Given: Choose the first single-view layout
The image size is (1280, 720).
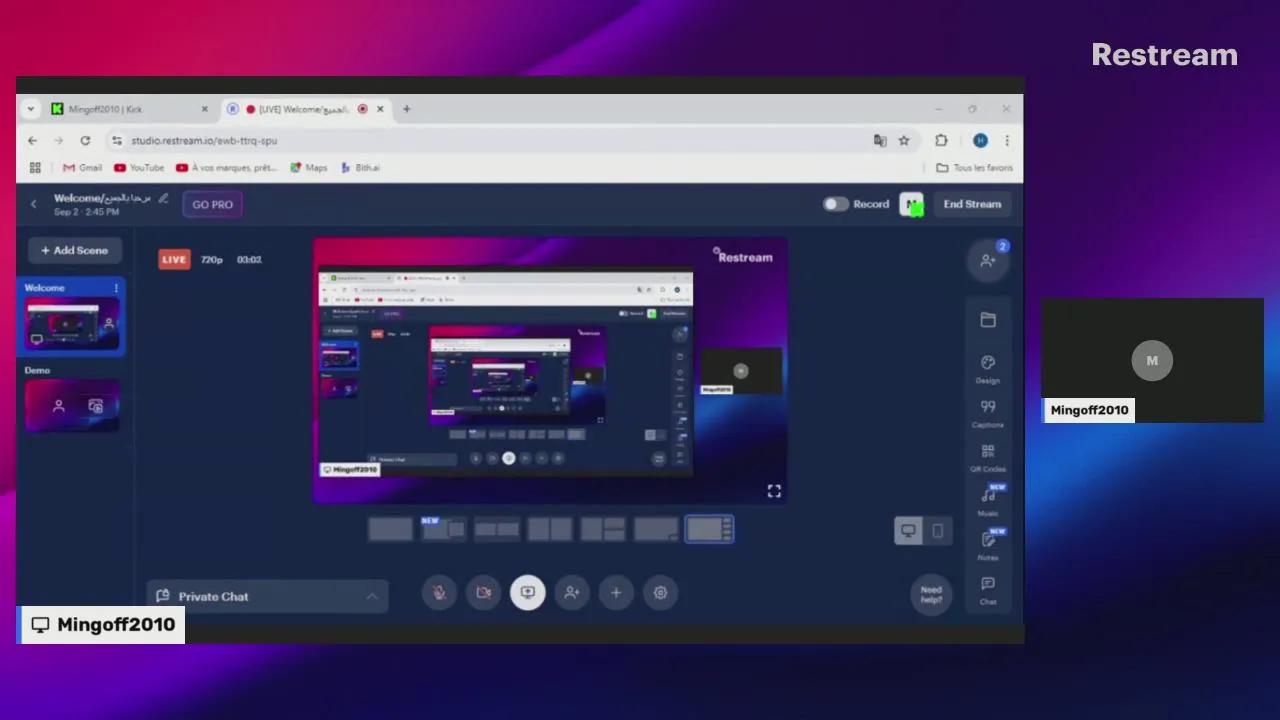Looking at the screenshot, I should click(390, 530).
